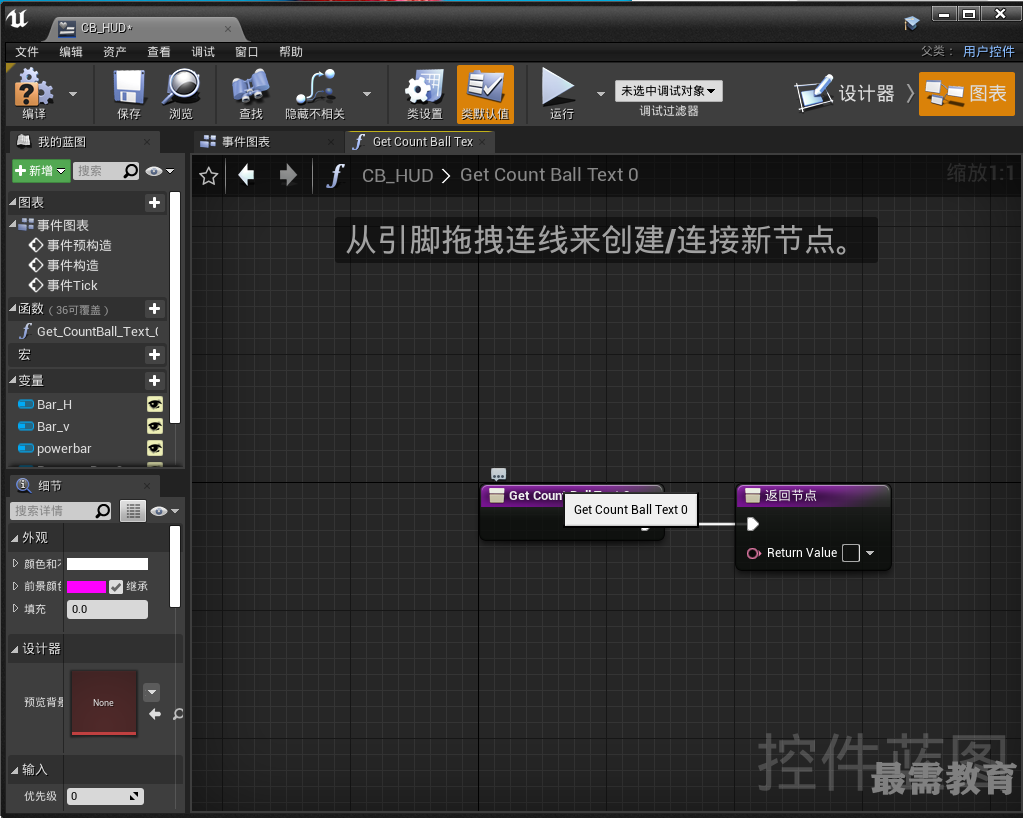Image resolution: width=1023 pixels, height=818 pixels.
Task: Open the Help (帮助) menu
Action: click(x=291, y=52)
